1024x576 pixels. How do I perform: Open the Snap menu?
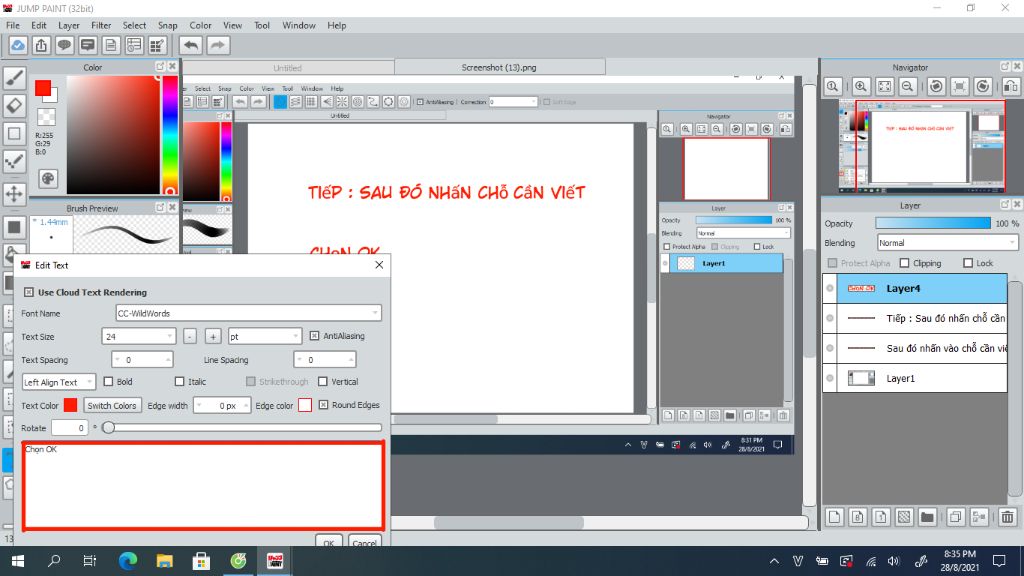click(167, 25)
